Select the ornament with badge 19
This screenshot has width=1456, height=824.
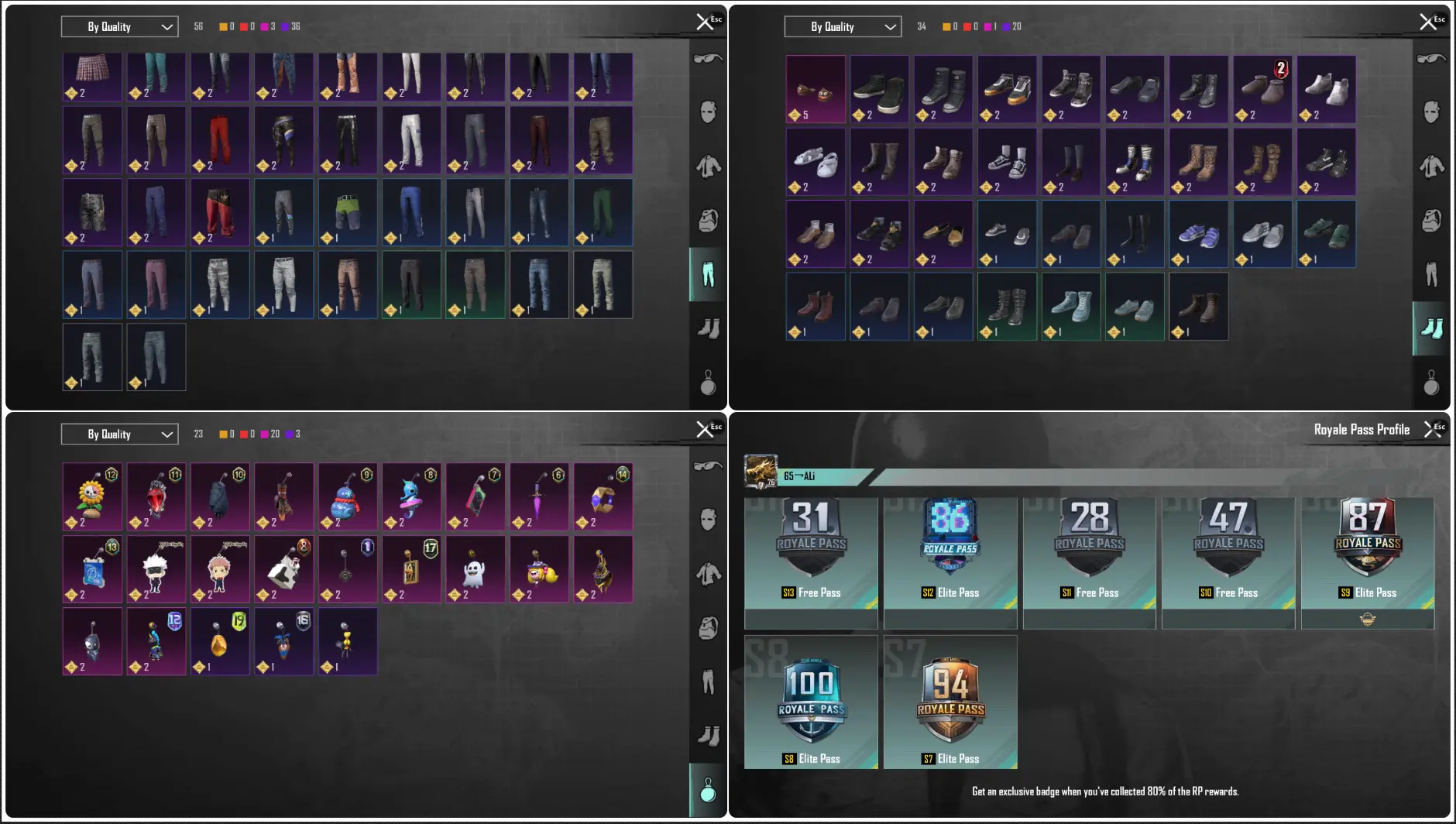(220, 641)
